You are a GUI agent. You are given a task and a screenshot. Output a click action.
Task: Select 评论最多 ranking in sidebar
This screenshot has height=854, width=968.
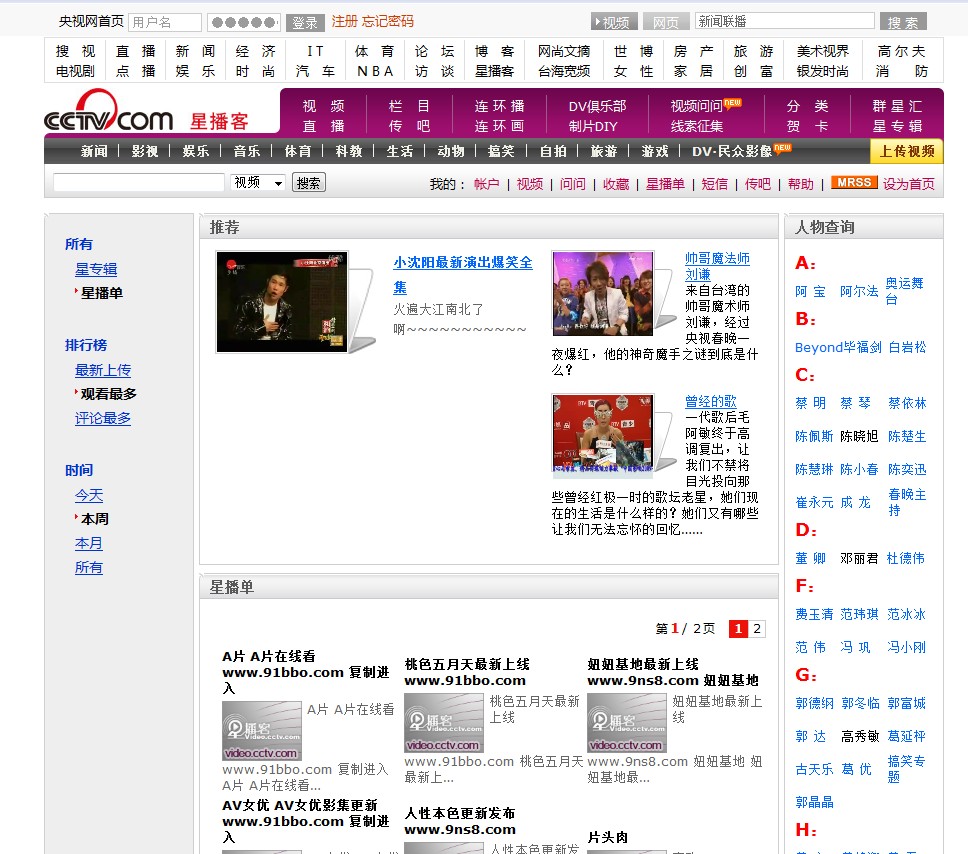(x=102, y=418)
